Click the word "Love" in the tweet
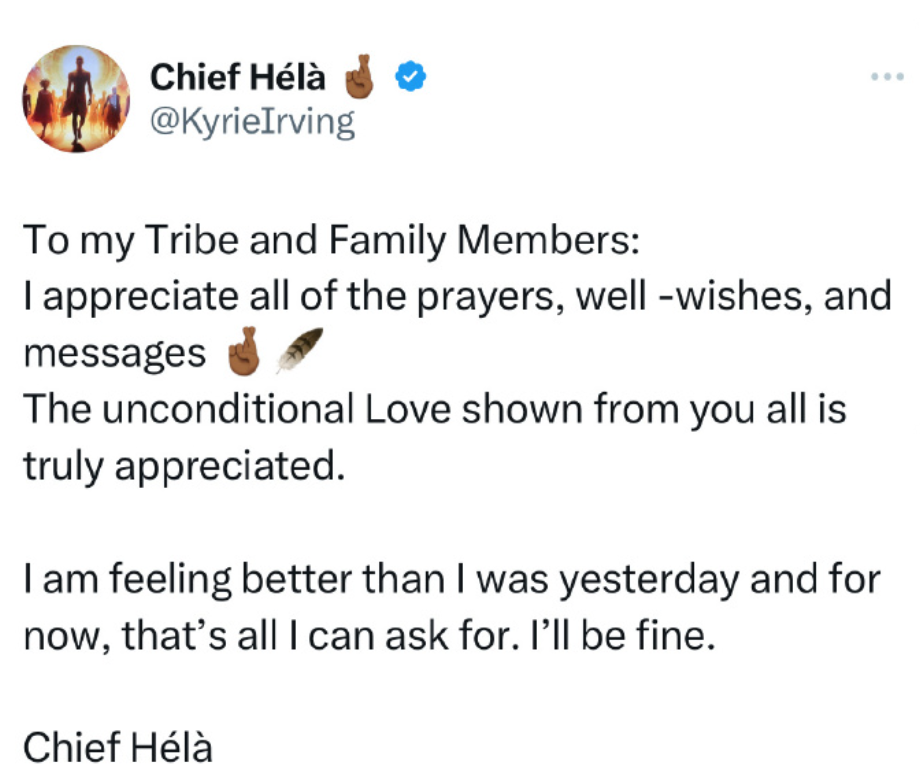920x780 pixels. point(408,408)
